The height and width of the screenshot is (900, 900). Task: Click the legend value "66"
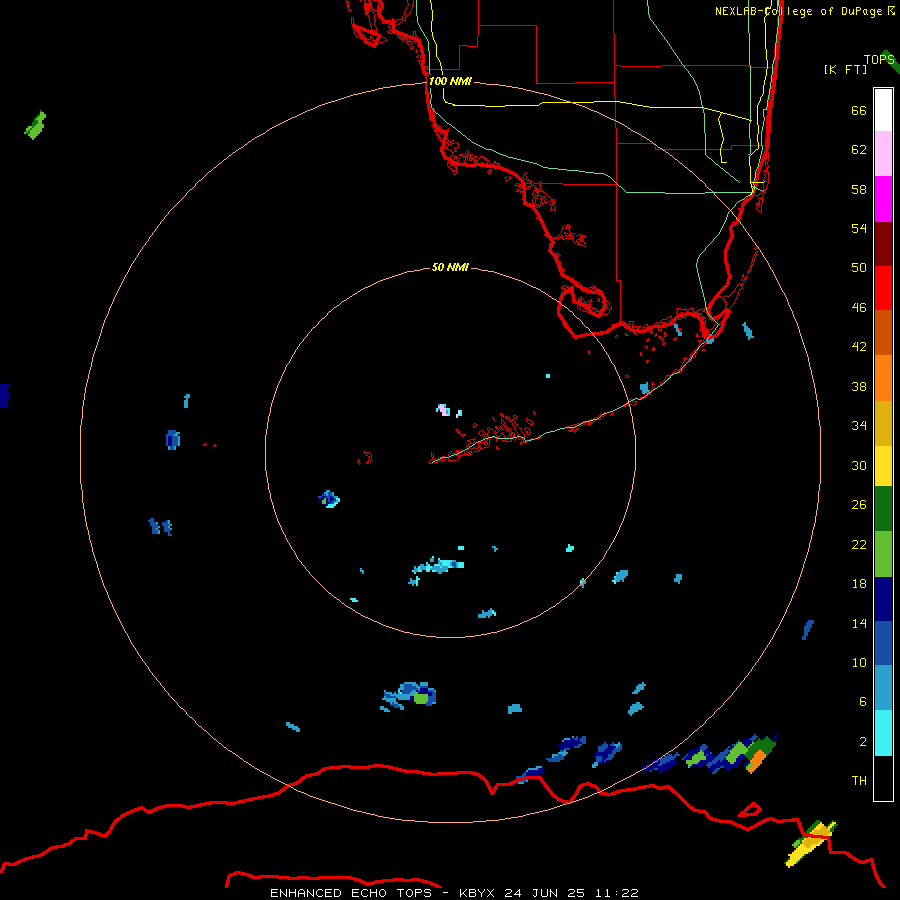(859, 110)
